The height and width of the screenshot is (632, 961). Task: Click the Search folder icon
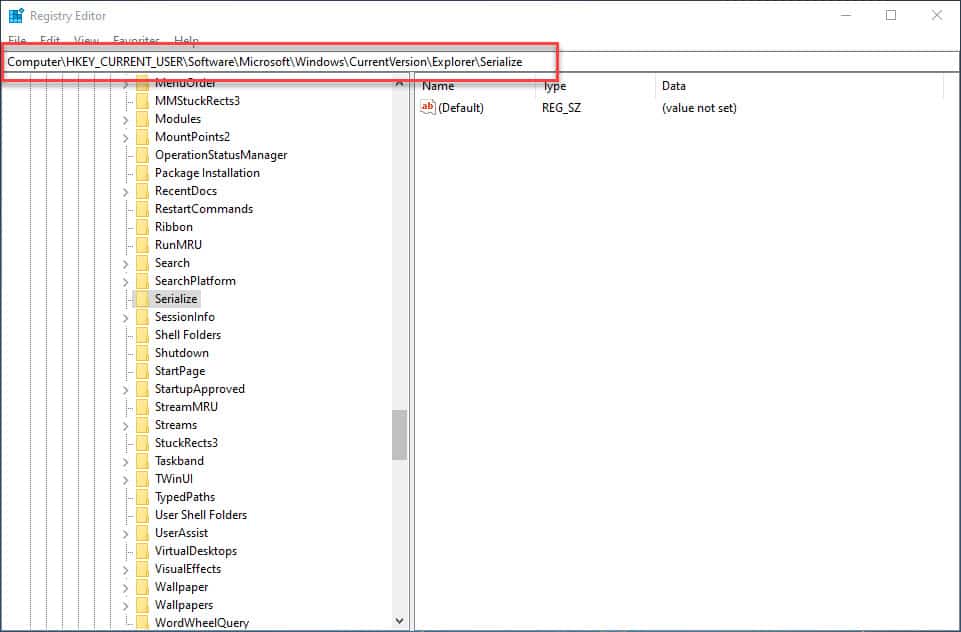pyautogui.click(x=142, y=263)
